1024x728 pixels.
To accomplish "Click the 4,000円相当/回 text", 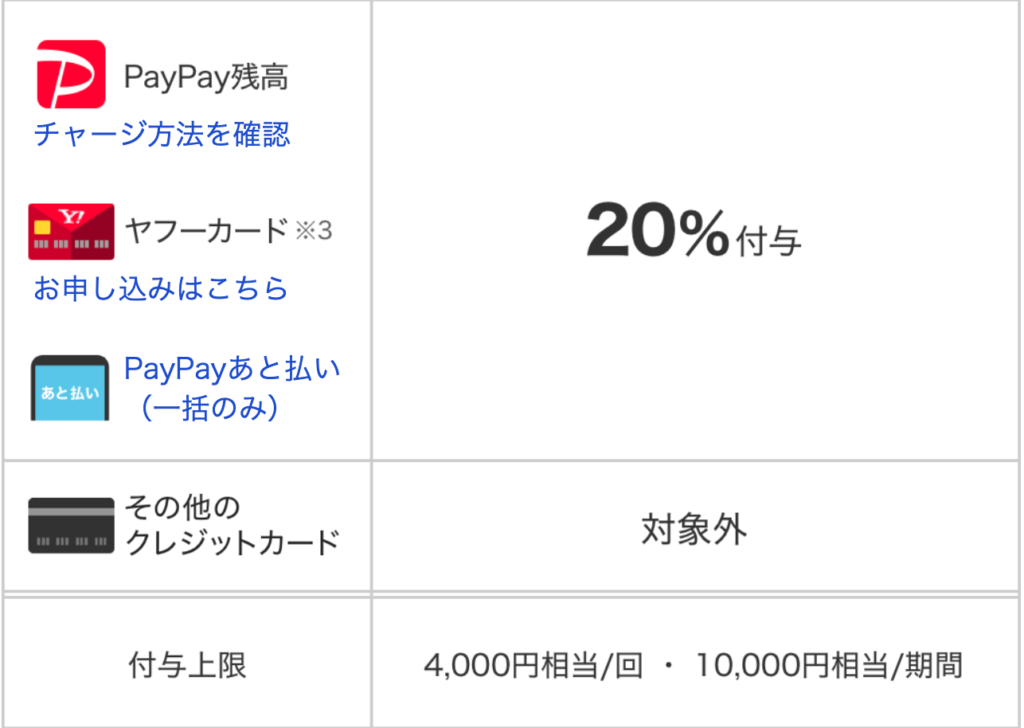I will click(534, 666).
